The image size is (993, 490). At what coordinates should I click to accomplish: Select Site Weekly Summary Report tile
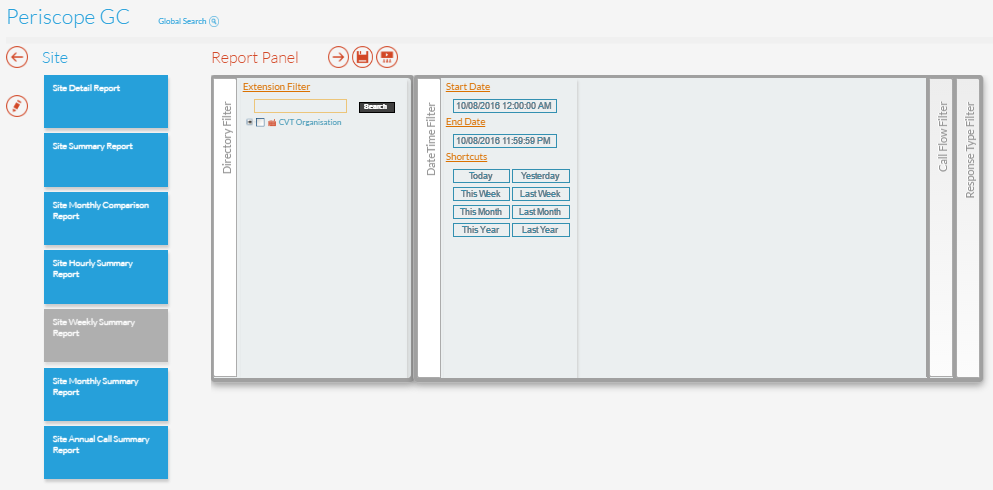[x=106, y=336]
